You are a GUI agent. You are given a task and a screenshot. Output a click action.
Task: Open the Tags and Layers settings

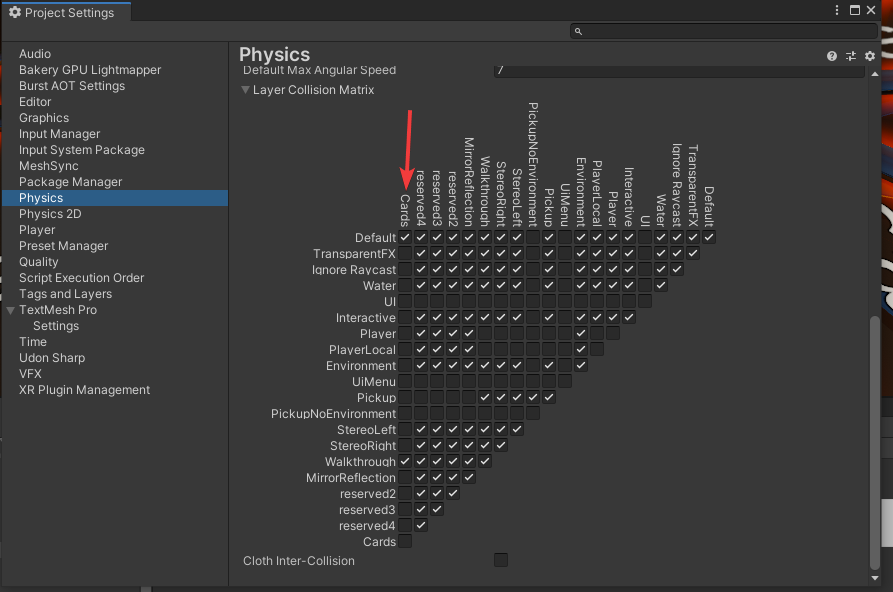65,294
